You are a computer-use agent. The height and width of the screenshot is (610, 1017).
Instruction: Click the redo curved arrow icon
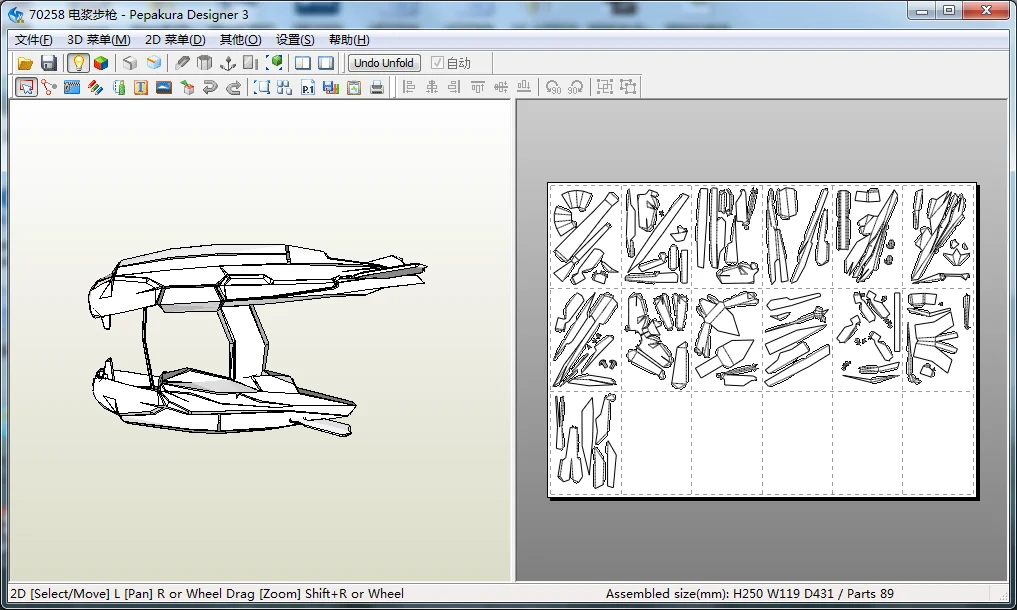(233, 87)
